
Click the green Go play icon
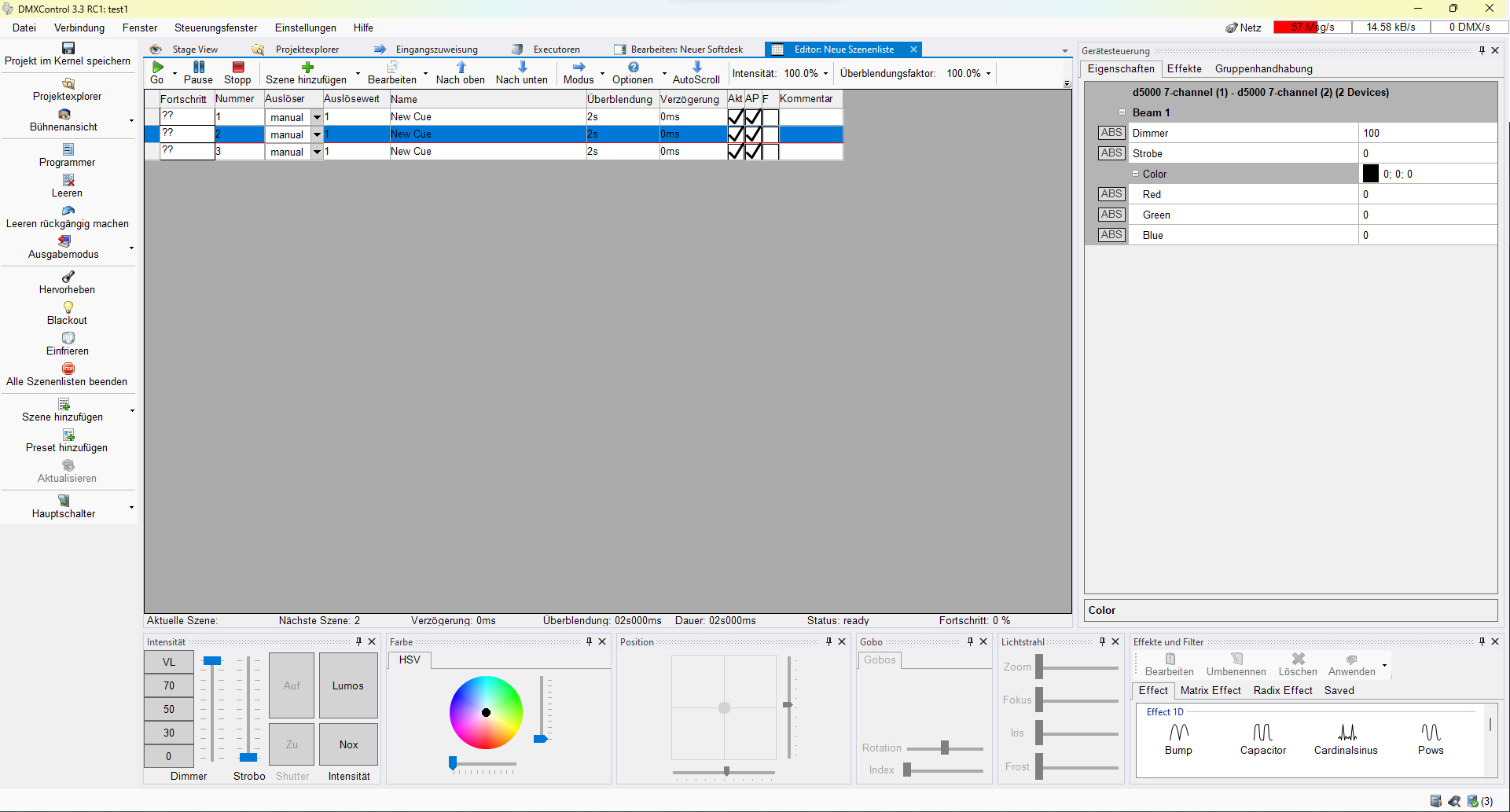(157, 68)
